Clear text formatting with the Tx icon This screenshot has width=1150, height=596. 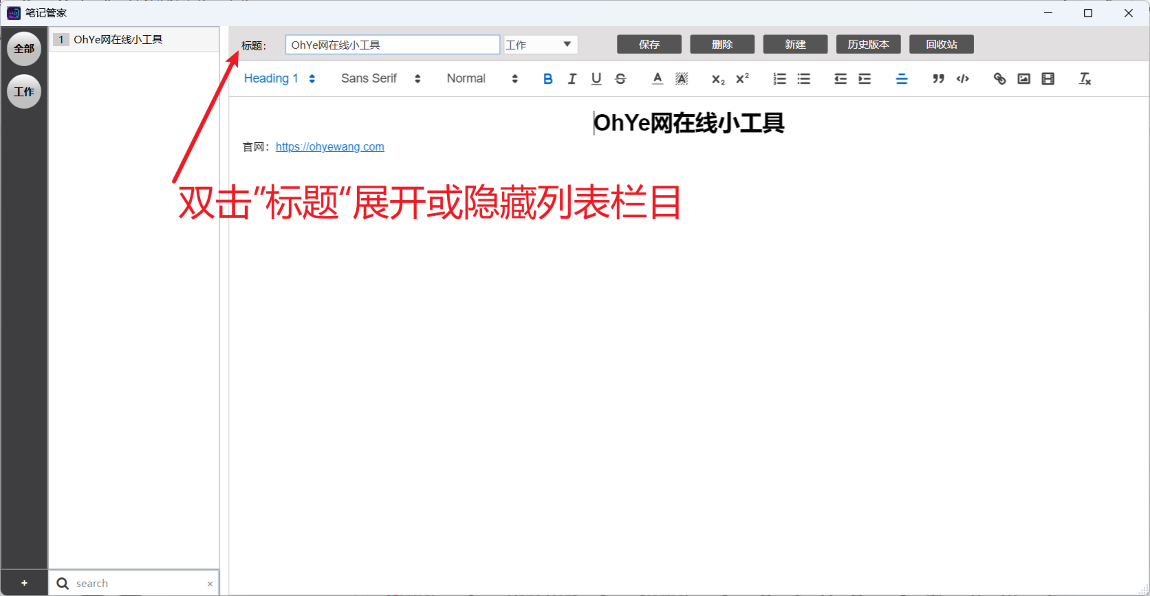tap(1084, 79)
